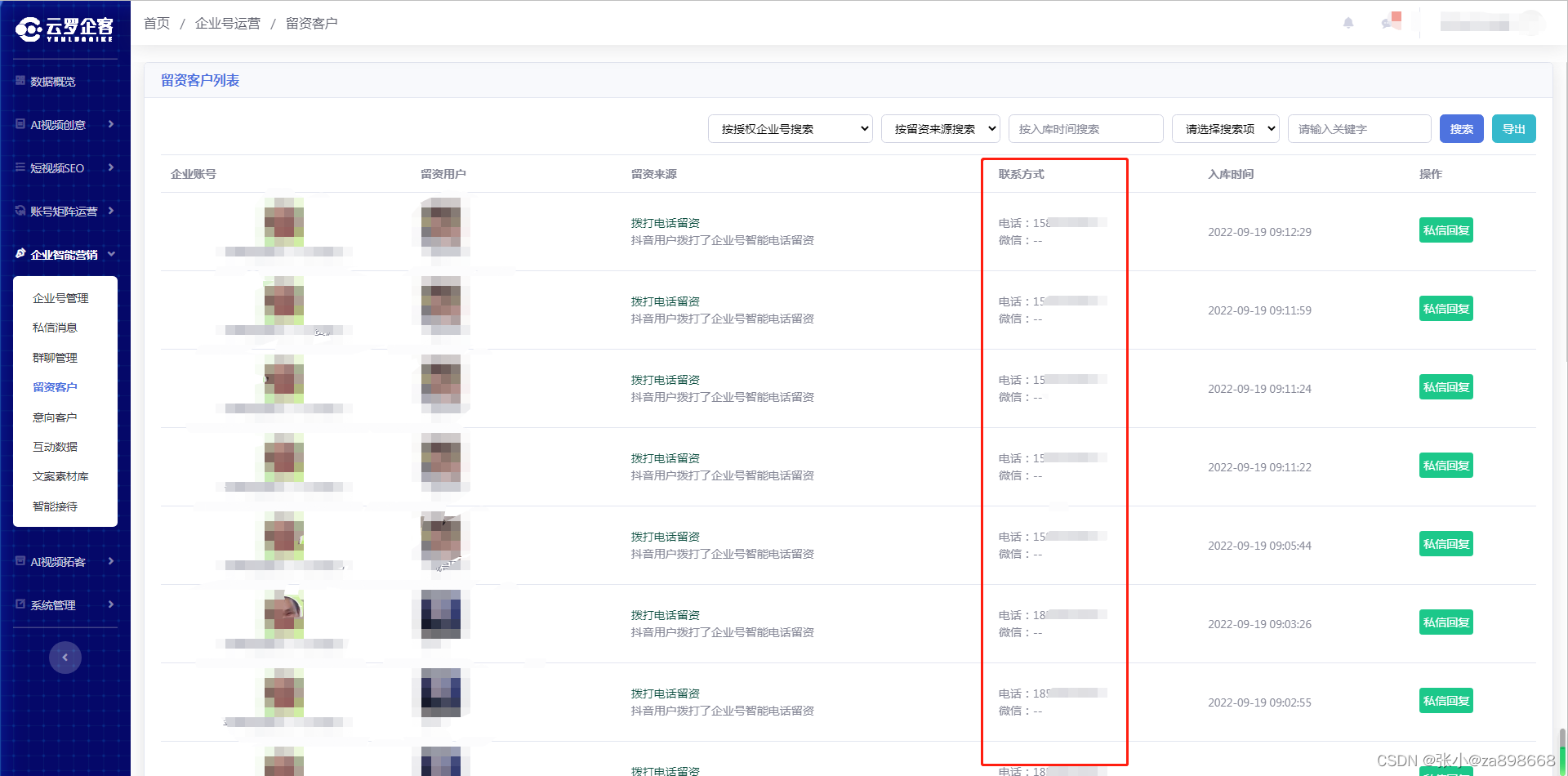Focus 按入库时间搜索 date field
The width and height of the screenshot is (1568, 776).
point(1086,129)
